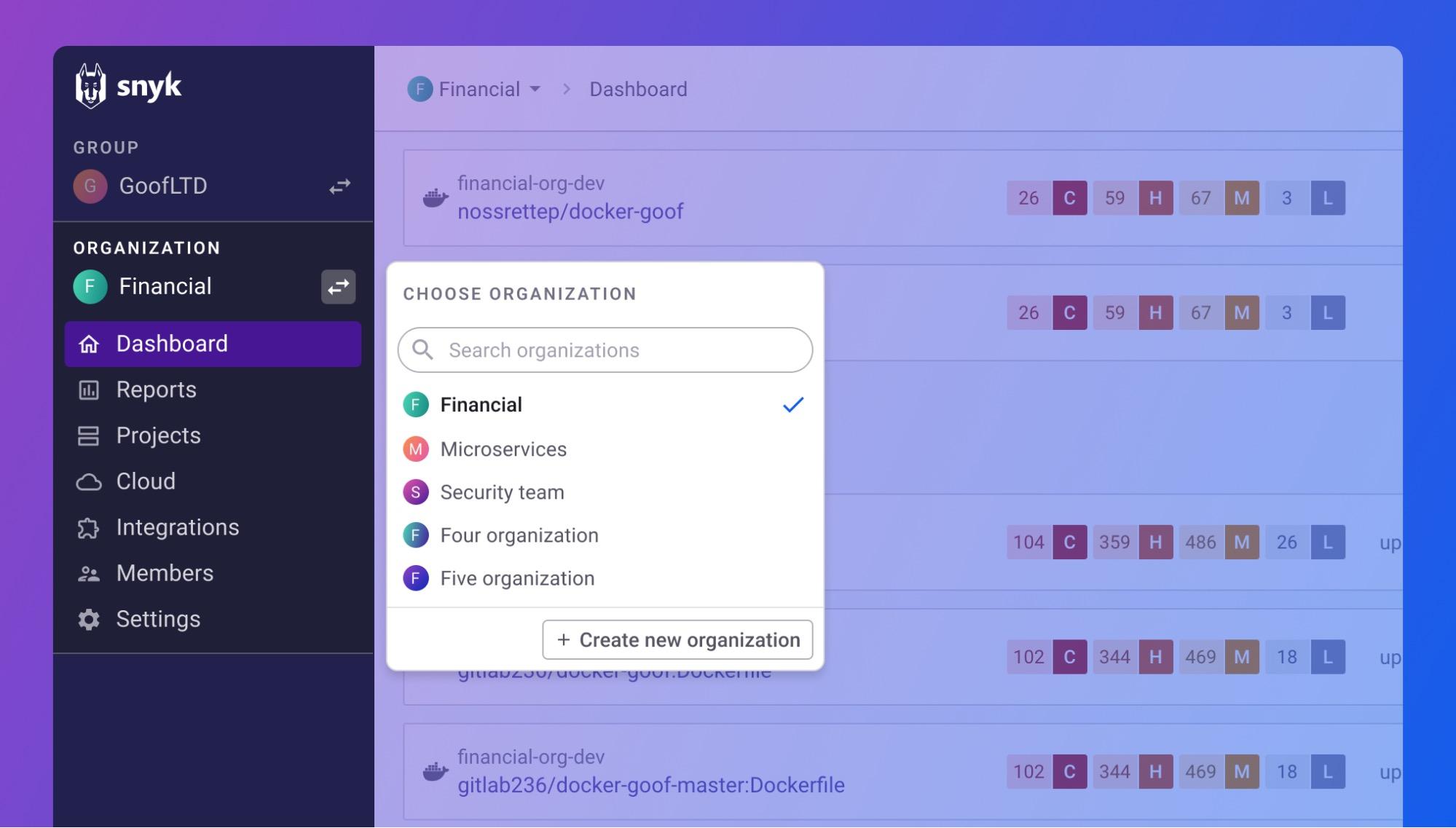This screenshot has width=1456, height=828.
Task: Click Create new organization button
Action: (678, 639)
